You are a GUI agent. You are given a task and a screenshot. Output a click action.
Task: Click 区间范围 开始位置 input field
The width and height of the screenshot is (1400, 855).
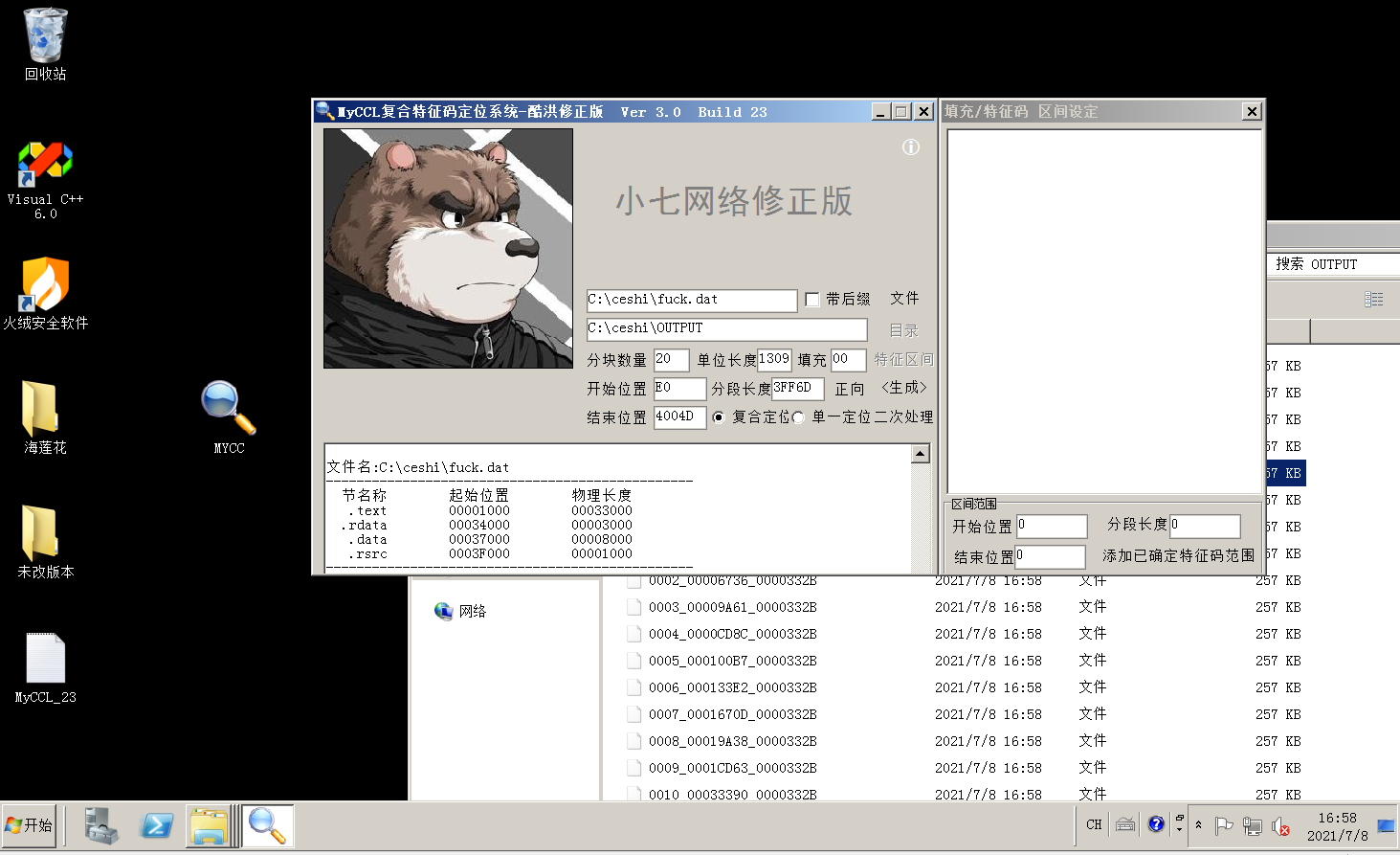pos(1052,526)
